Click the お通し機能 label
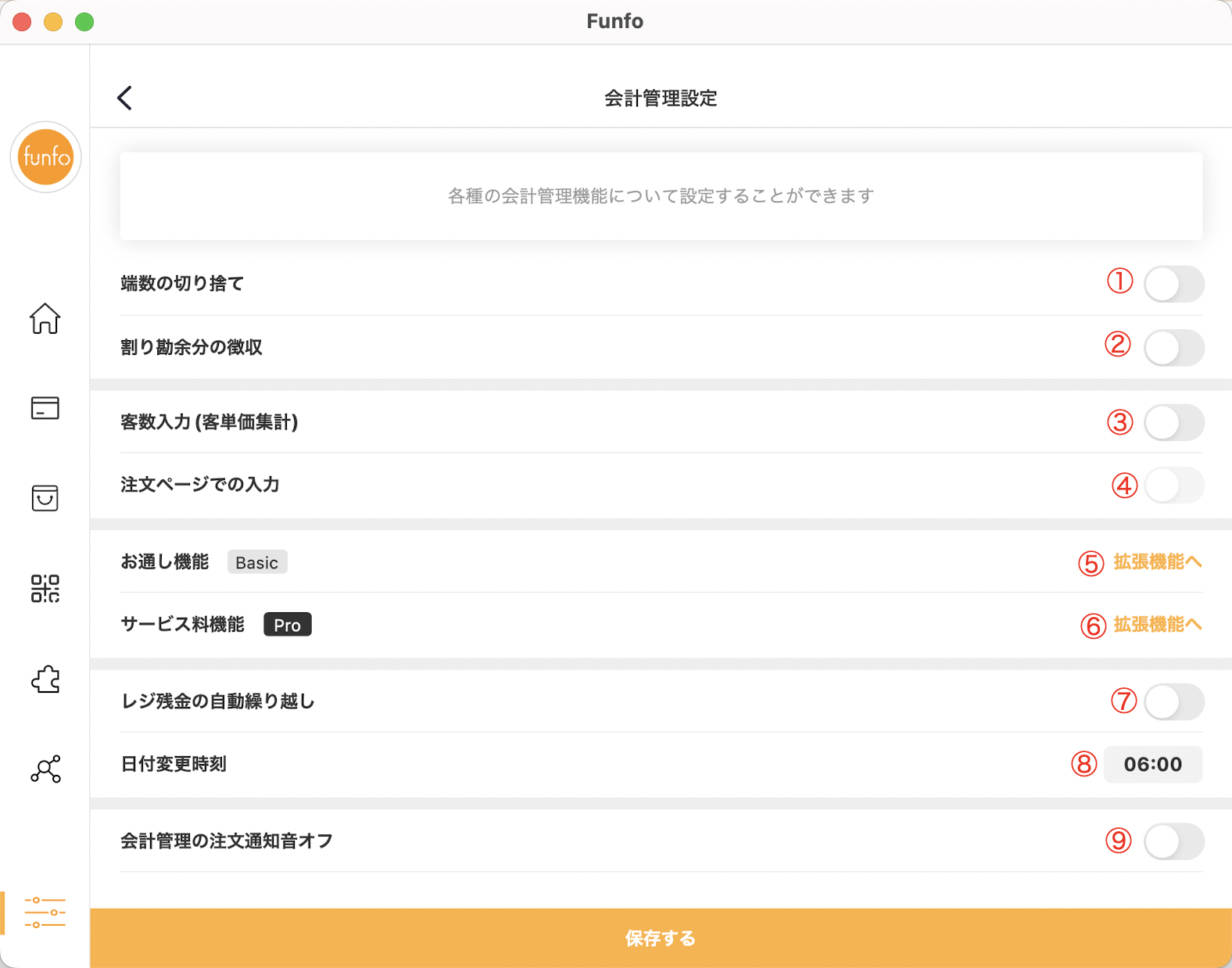The height and width of the screenshot is (968, 1232). pos(165,561)
